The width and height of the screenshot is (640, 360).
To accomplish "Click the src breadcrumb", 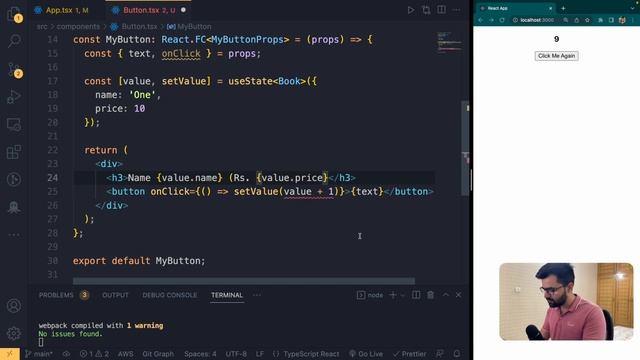I will 42,27.
